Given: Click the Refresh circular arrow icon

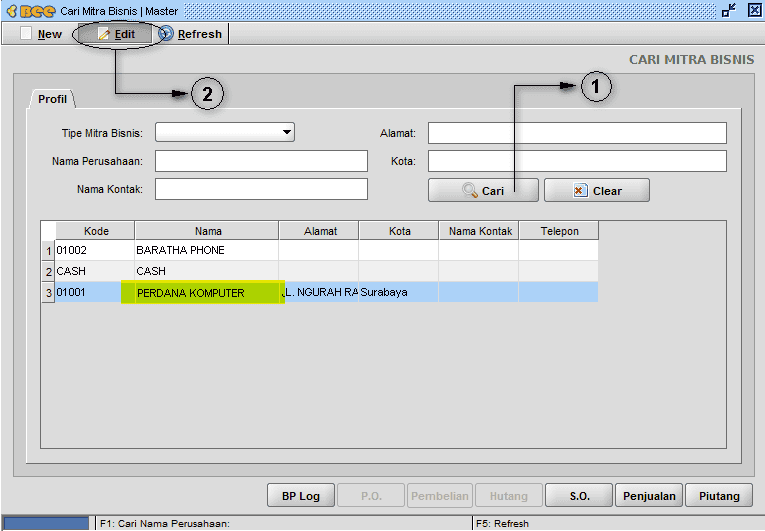Looking at the screenshot, I should point(165,33).
